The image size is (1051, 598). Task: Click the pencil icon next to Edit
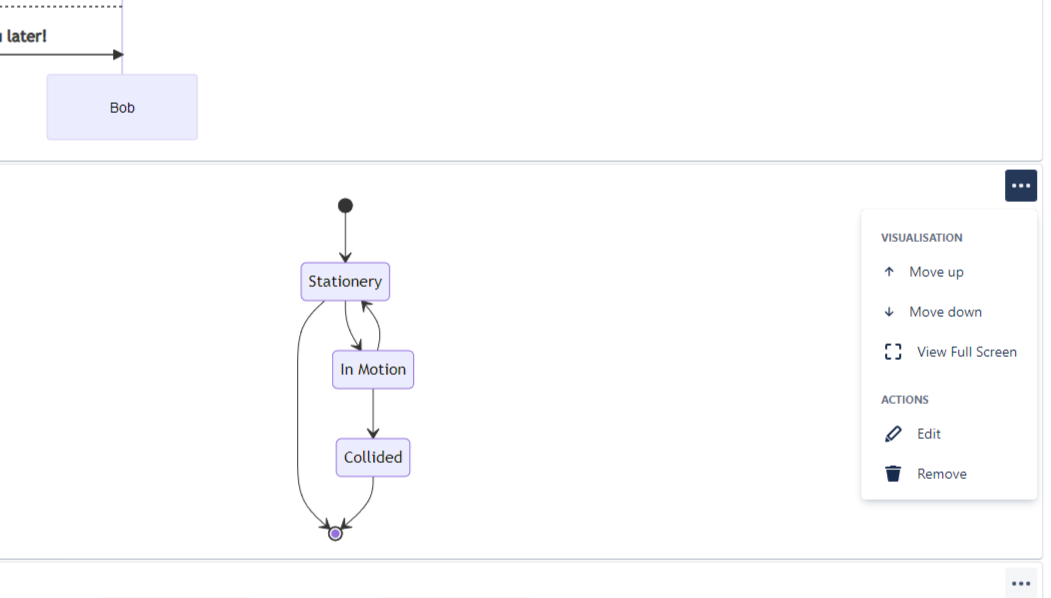pos(893,434)
